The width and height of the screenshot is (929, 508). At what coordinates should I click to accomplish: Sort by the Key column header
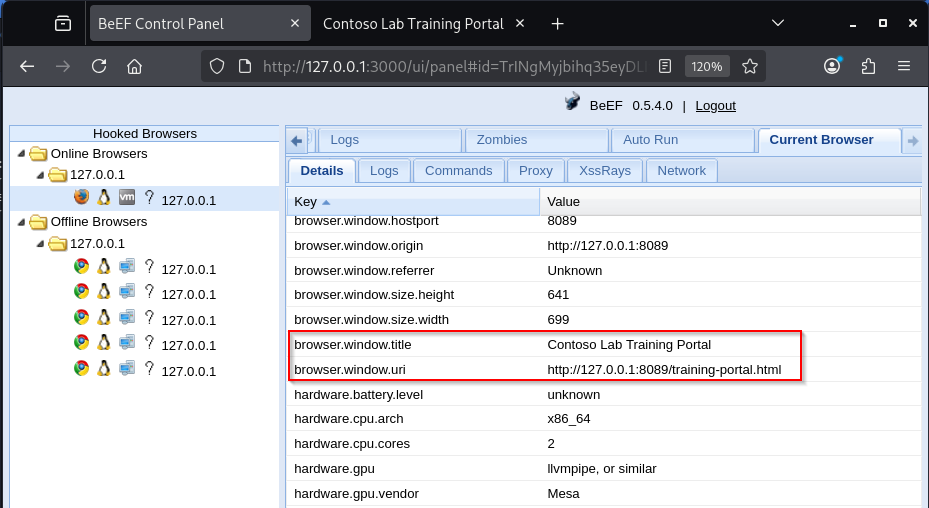pyautogui.click(x=413, y=202)
